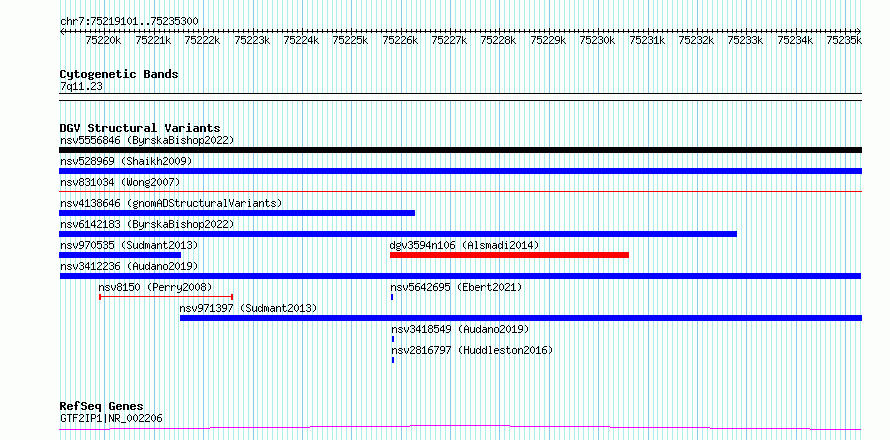890x440 pixels.
Task: Open nsv831034 (Wong2007) variant label
Action: (x=120, y=182)
